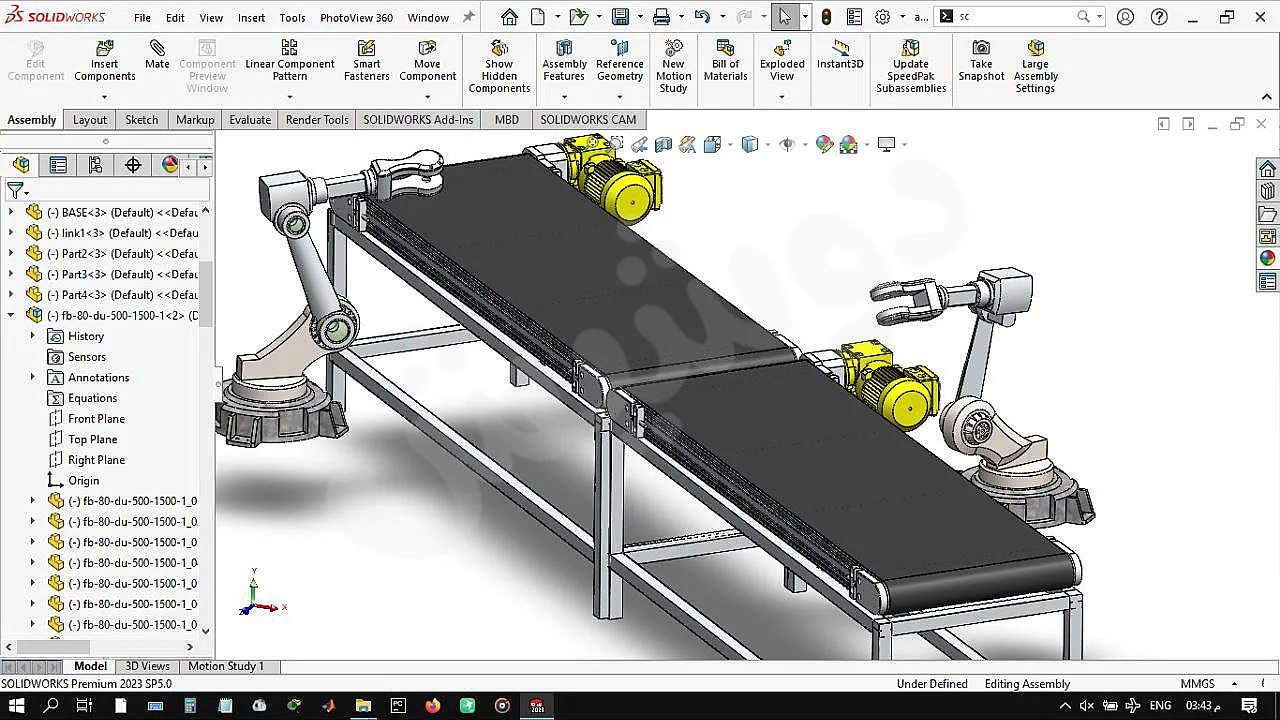Open Reference Geometry dropdown arrow

(x=620, y=97)
